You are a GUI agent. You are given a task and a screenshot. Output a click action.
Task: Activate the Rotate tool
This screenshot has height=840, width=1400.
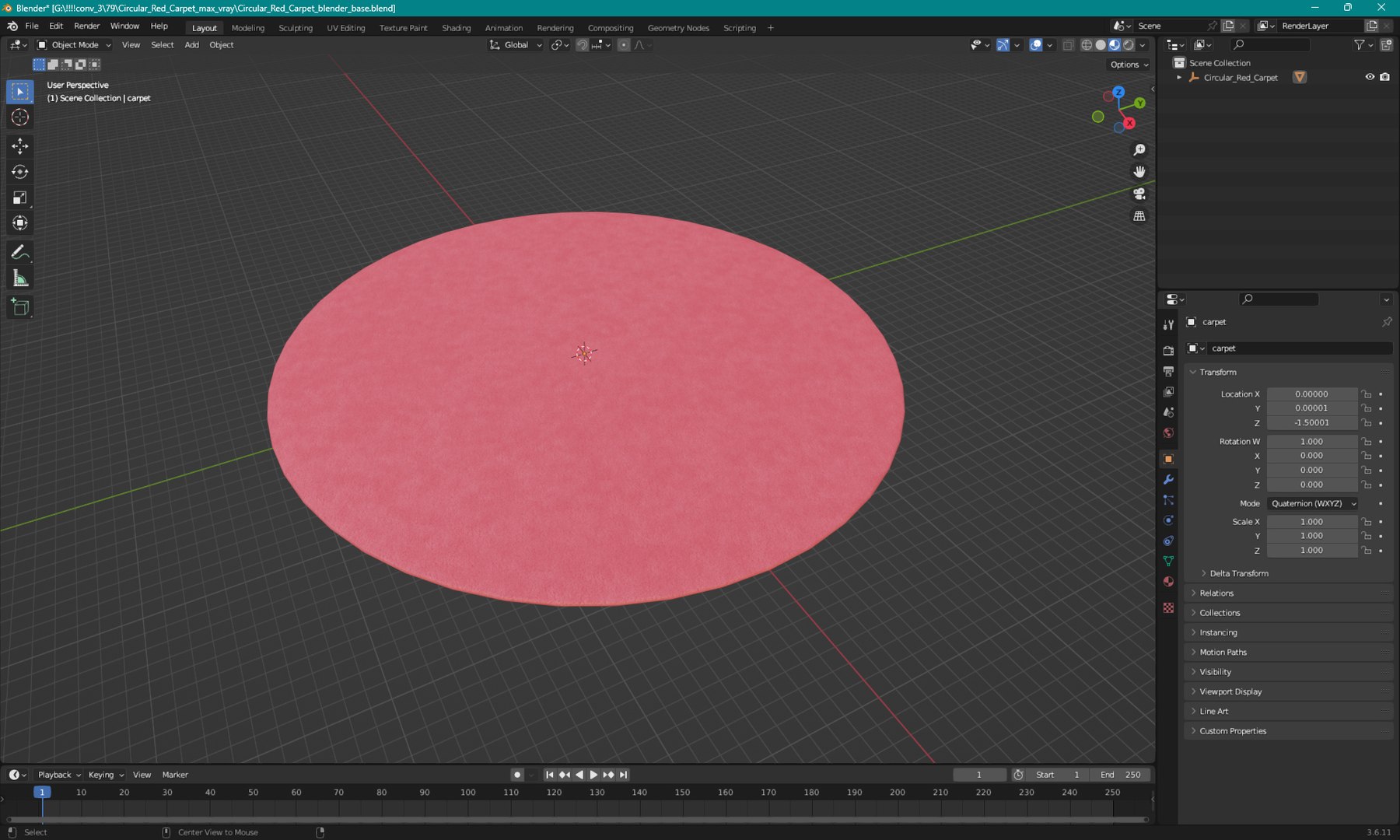point(20,172)
